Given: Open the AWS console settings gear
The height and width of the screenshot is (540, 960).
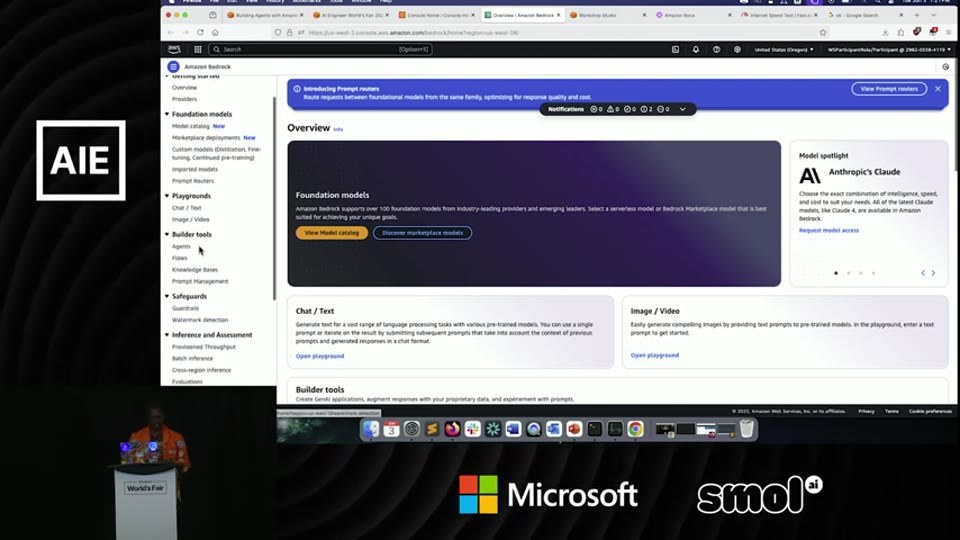Looking at the screenshot, I should pyautogui.click(x=737, y=50).
